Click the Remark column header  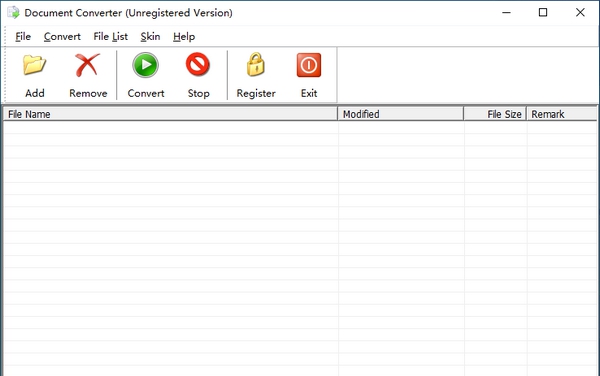562,114
